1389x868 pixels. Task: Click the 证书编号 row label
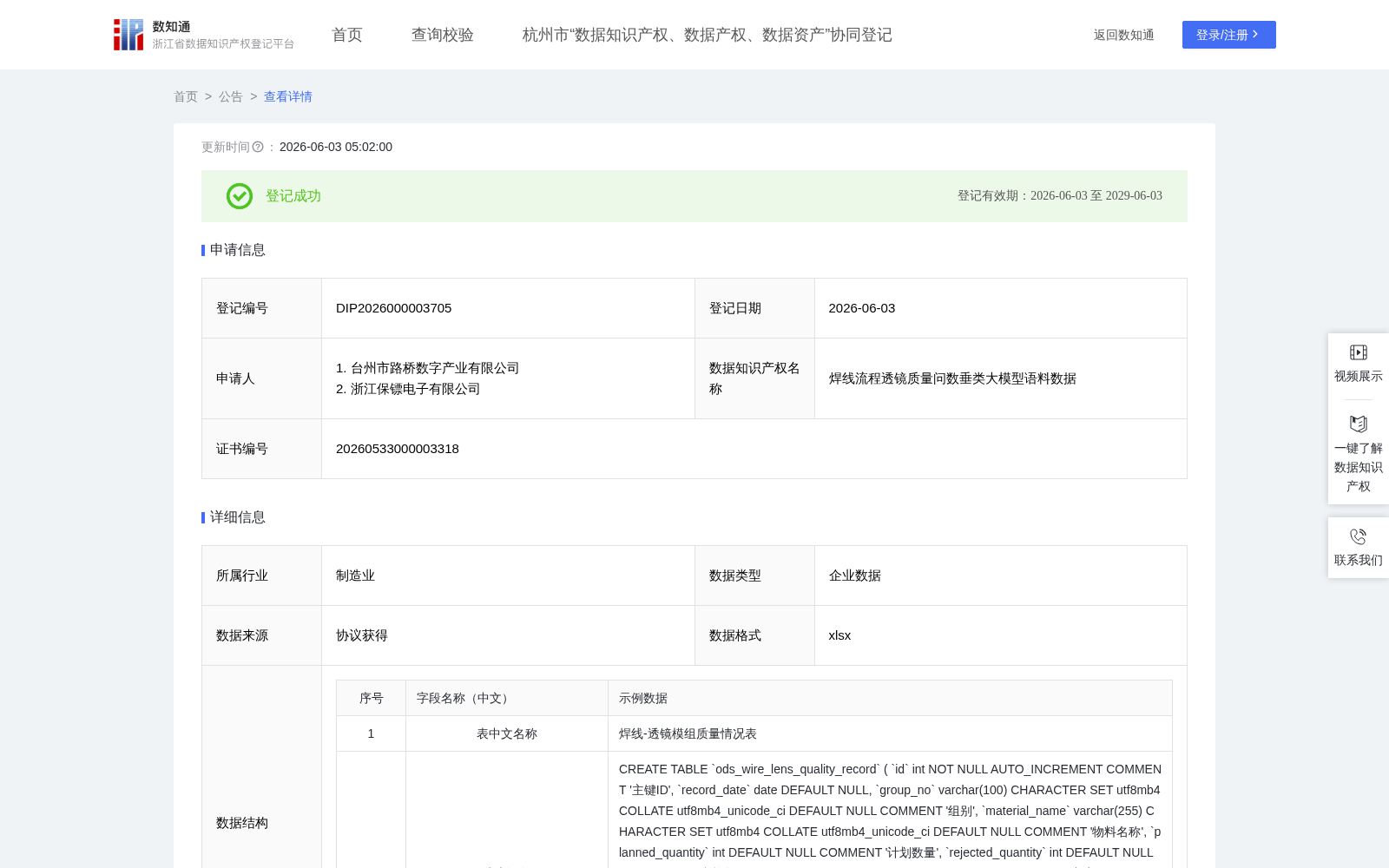pos(242,449)
